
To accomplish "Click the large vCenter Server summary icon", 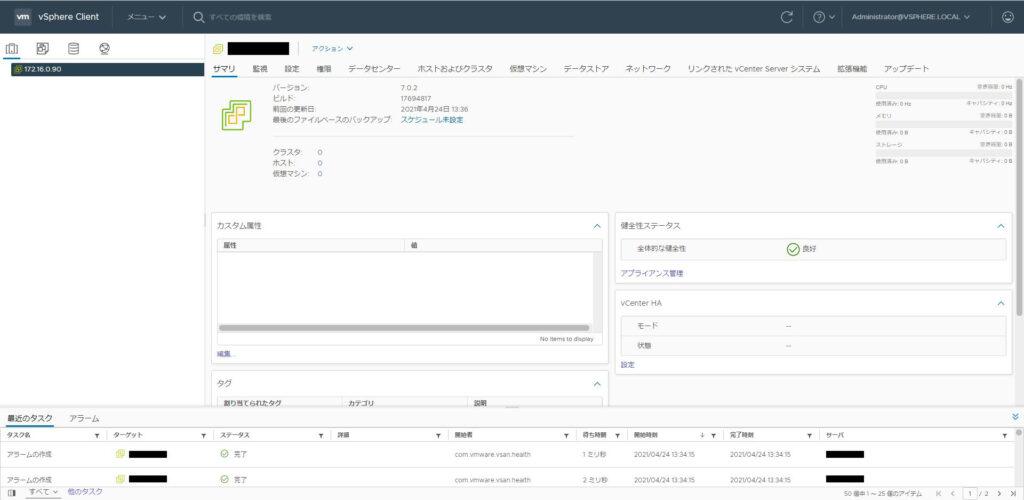I will pos(236,116).
